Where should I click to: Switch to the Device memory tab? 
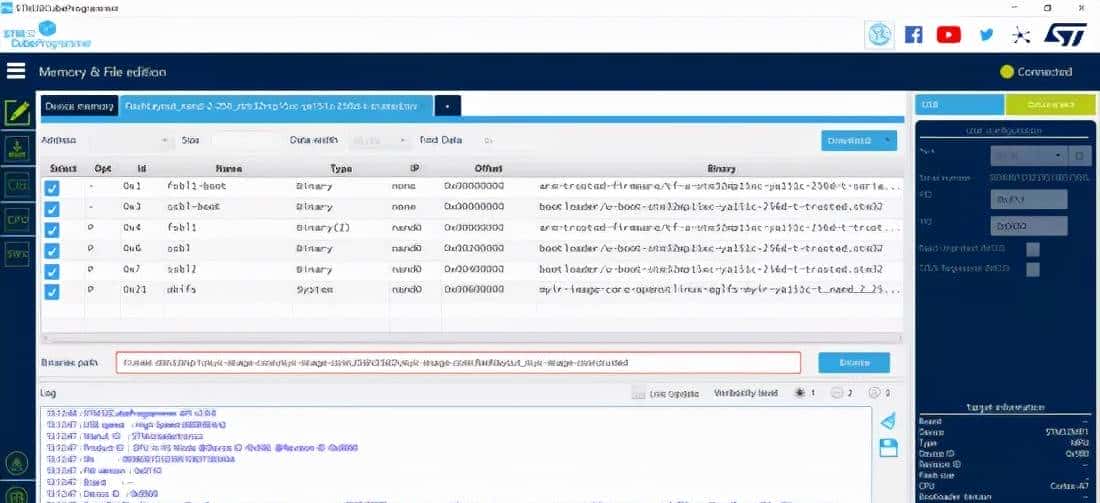(x=79, y=105)
